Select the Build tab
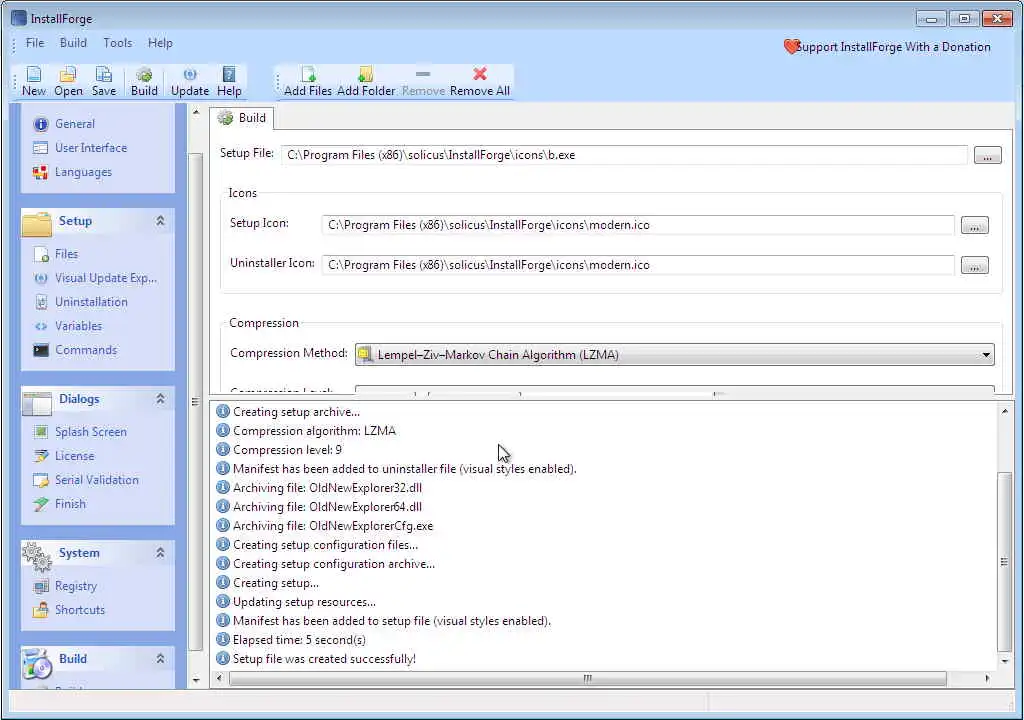The image size is (1024, 720). click(x=242, y=118)
